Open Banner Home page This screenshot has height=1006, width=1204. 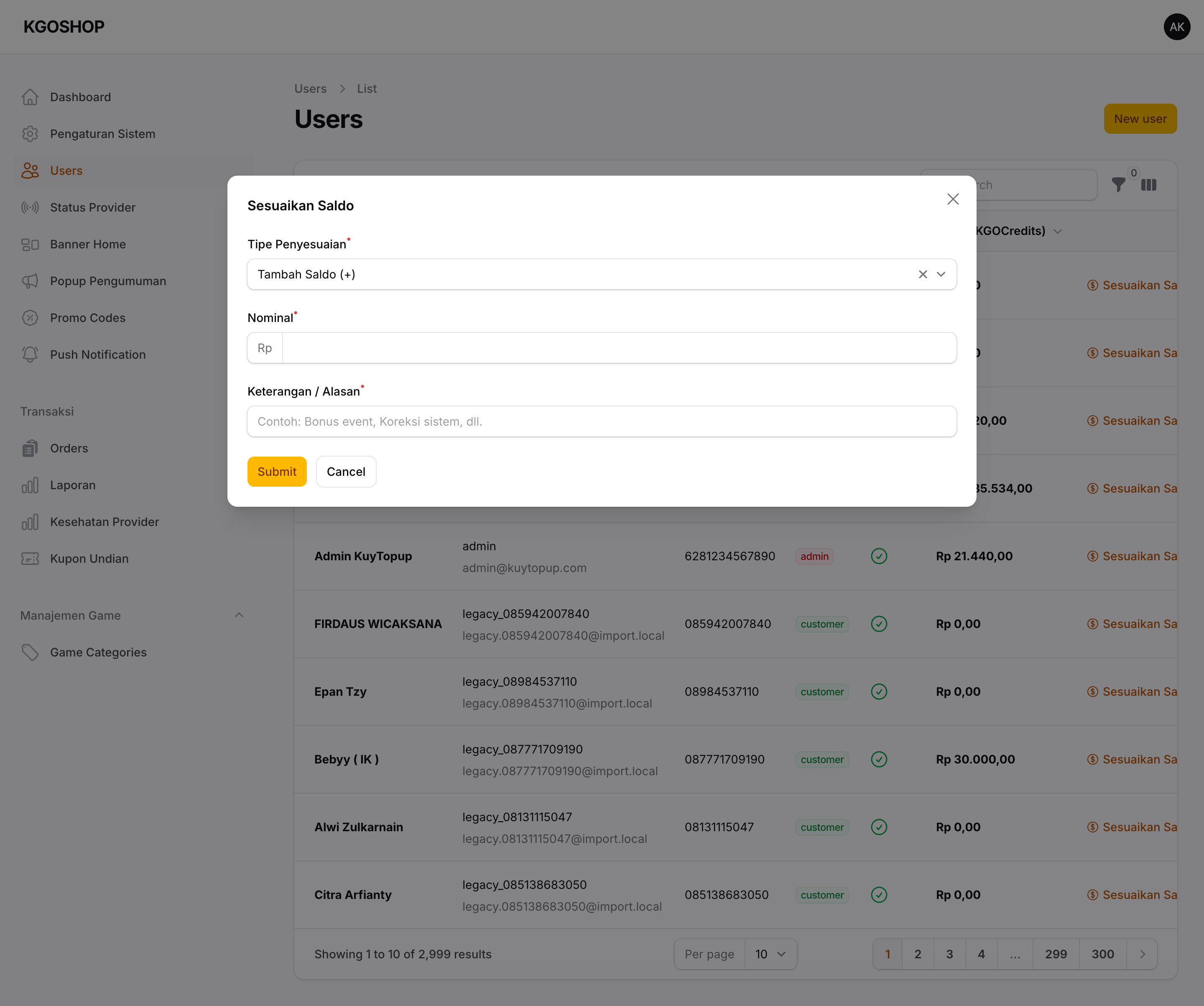click(x=134, y=244)
